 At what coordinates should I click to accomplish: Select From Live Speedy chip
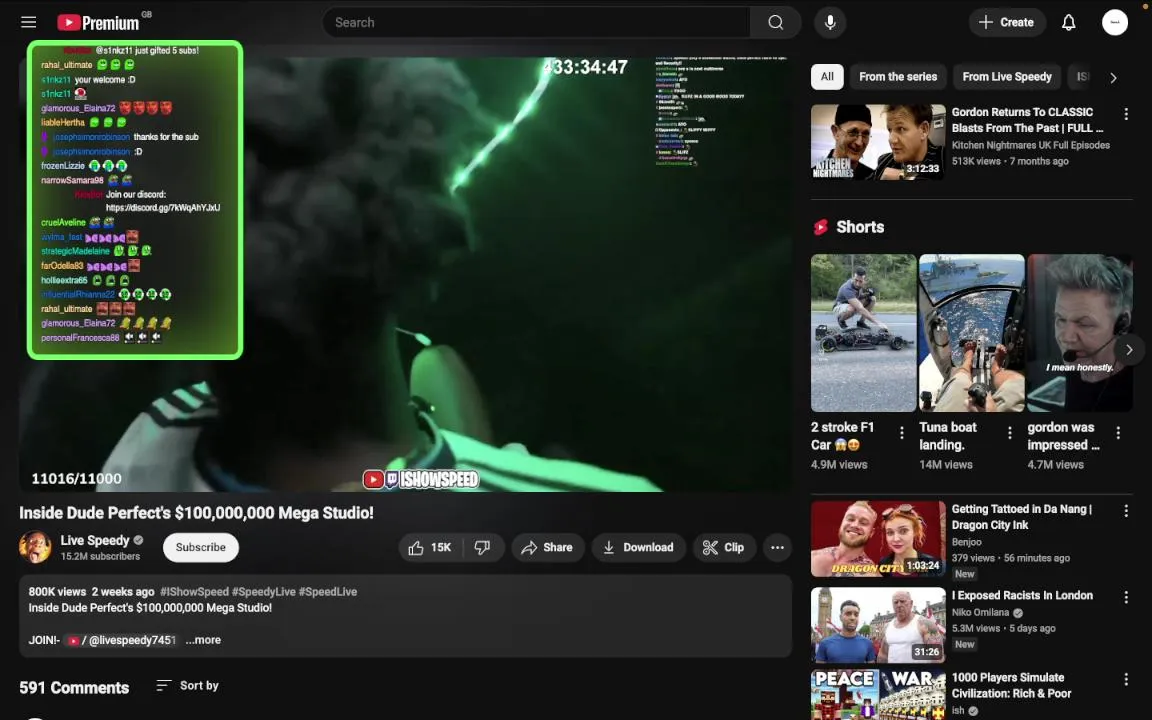coord(1007,76)
